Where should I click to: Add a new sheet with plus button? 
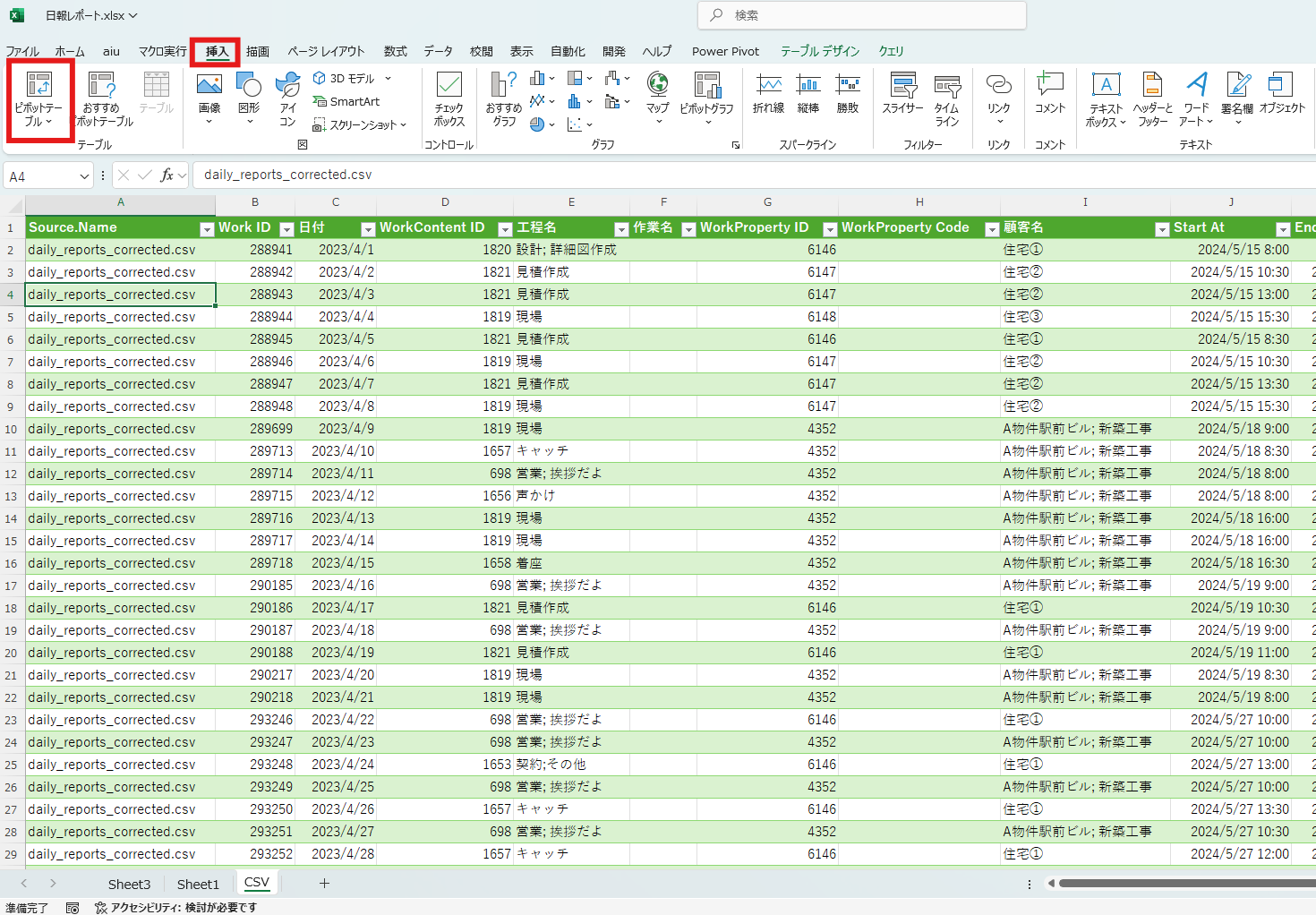[x=324, y=883]
